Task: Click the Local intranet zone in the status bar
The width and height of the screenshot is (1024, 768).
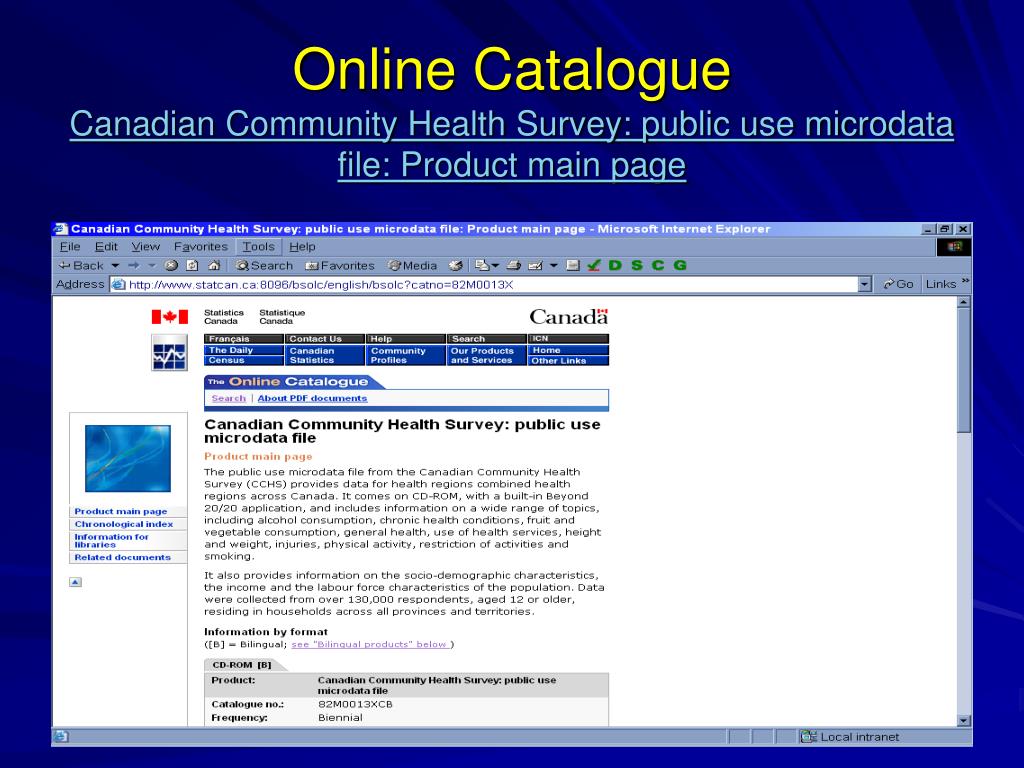Action: (850, 737)
